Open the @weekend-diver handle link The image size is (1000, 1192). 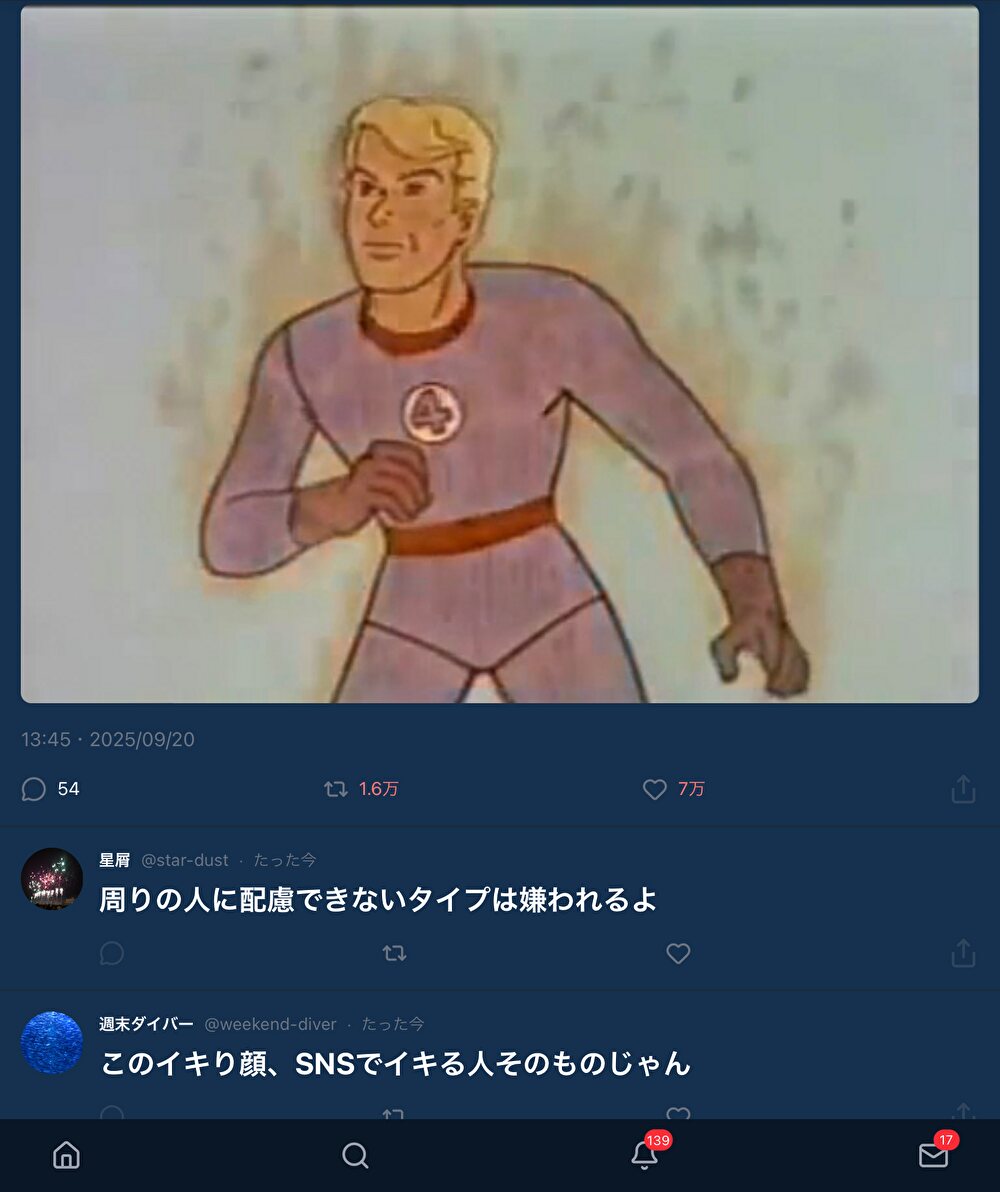coord(270,1024)
